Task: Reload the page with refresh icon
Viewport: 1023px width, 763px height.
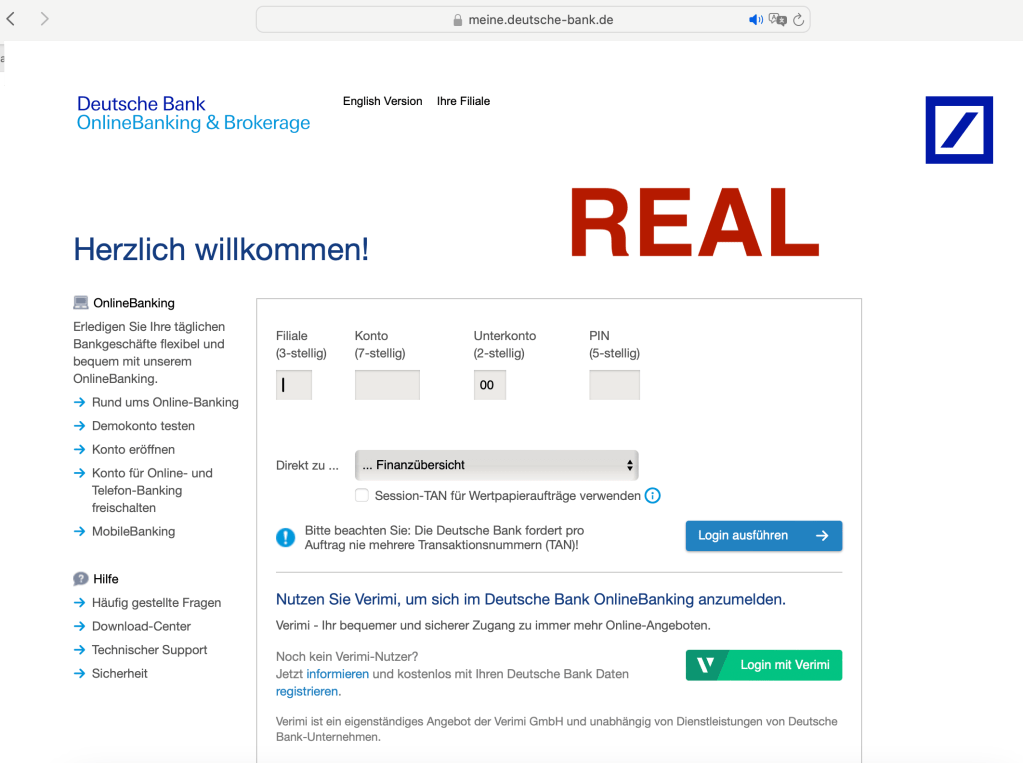Action: click(799, 19)
